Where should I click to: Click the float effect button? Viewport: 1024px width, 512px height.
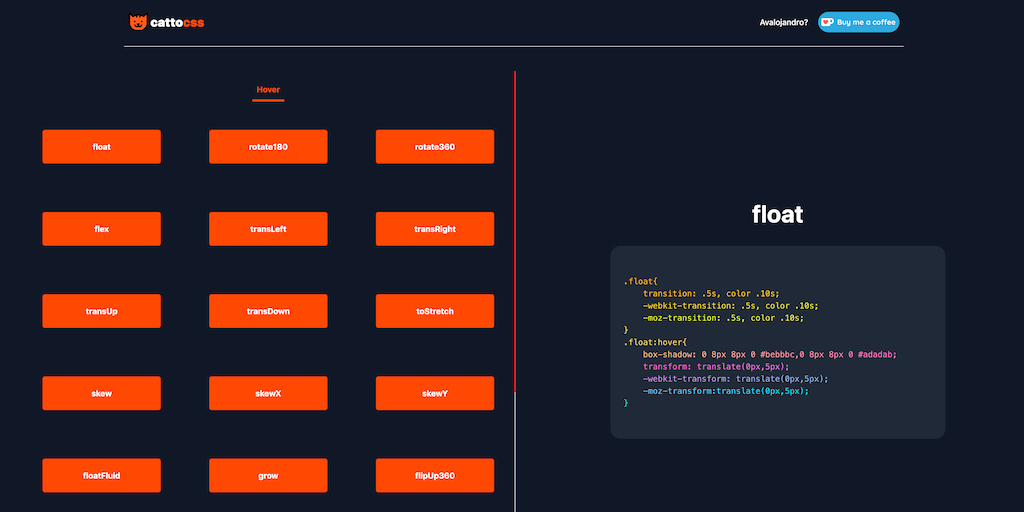[x=101, y=147]
